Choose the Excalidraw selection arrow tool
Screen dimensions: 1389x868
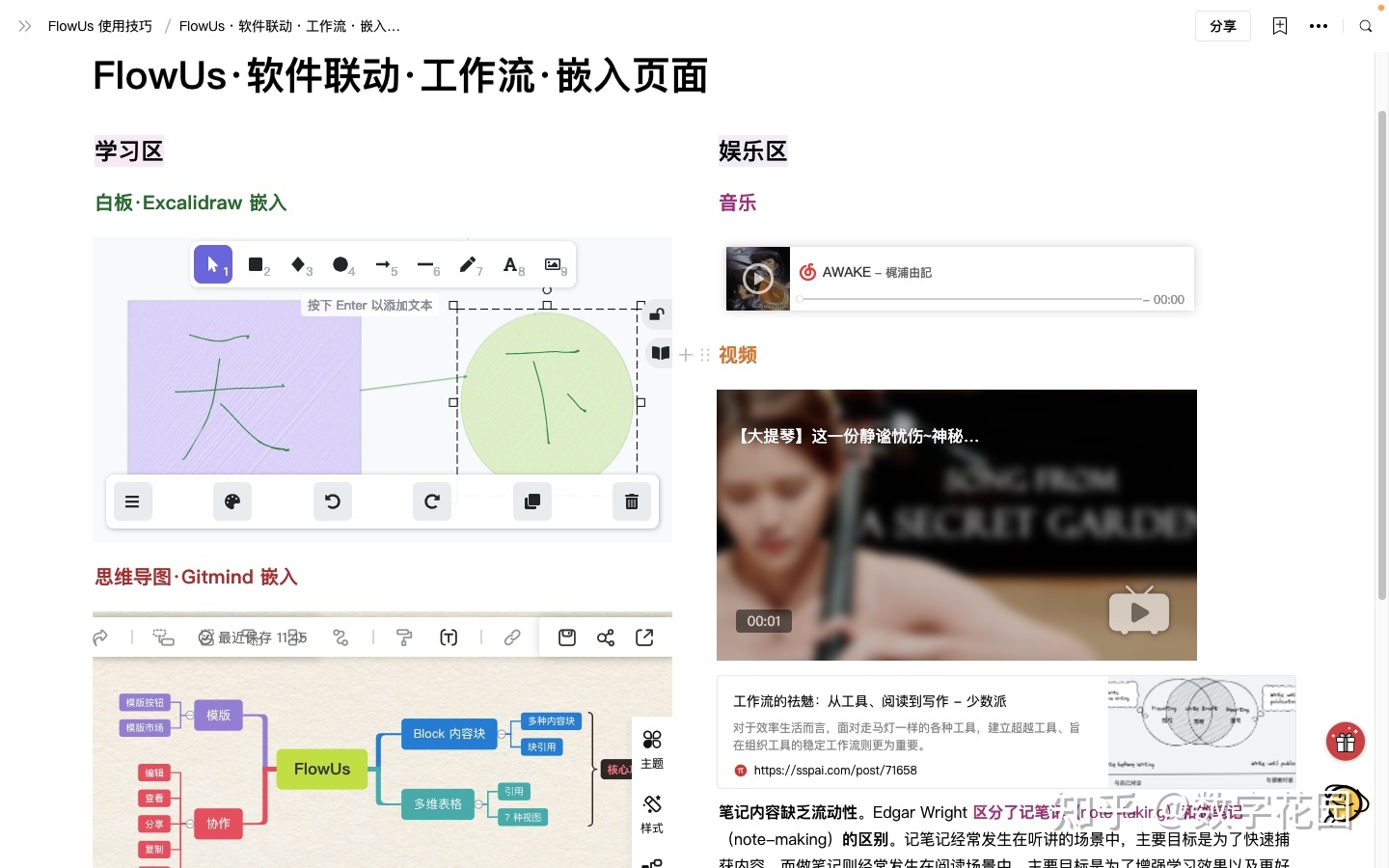pos(213,264)
